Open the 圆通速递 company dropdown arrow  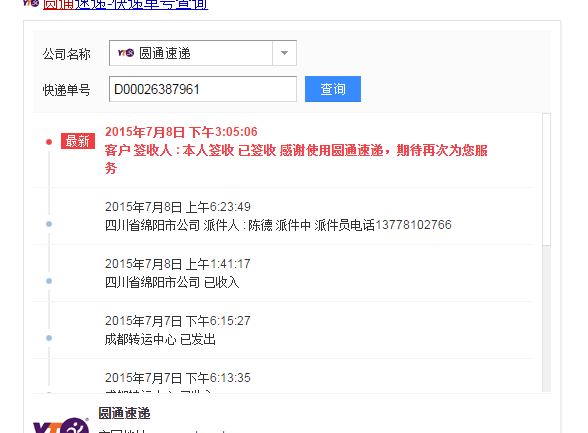click(285, 53)
